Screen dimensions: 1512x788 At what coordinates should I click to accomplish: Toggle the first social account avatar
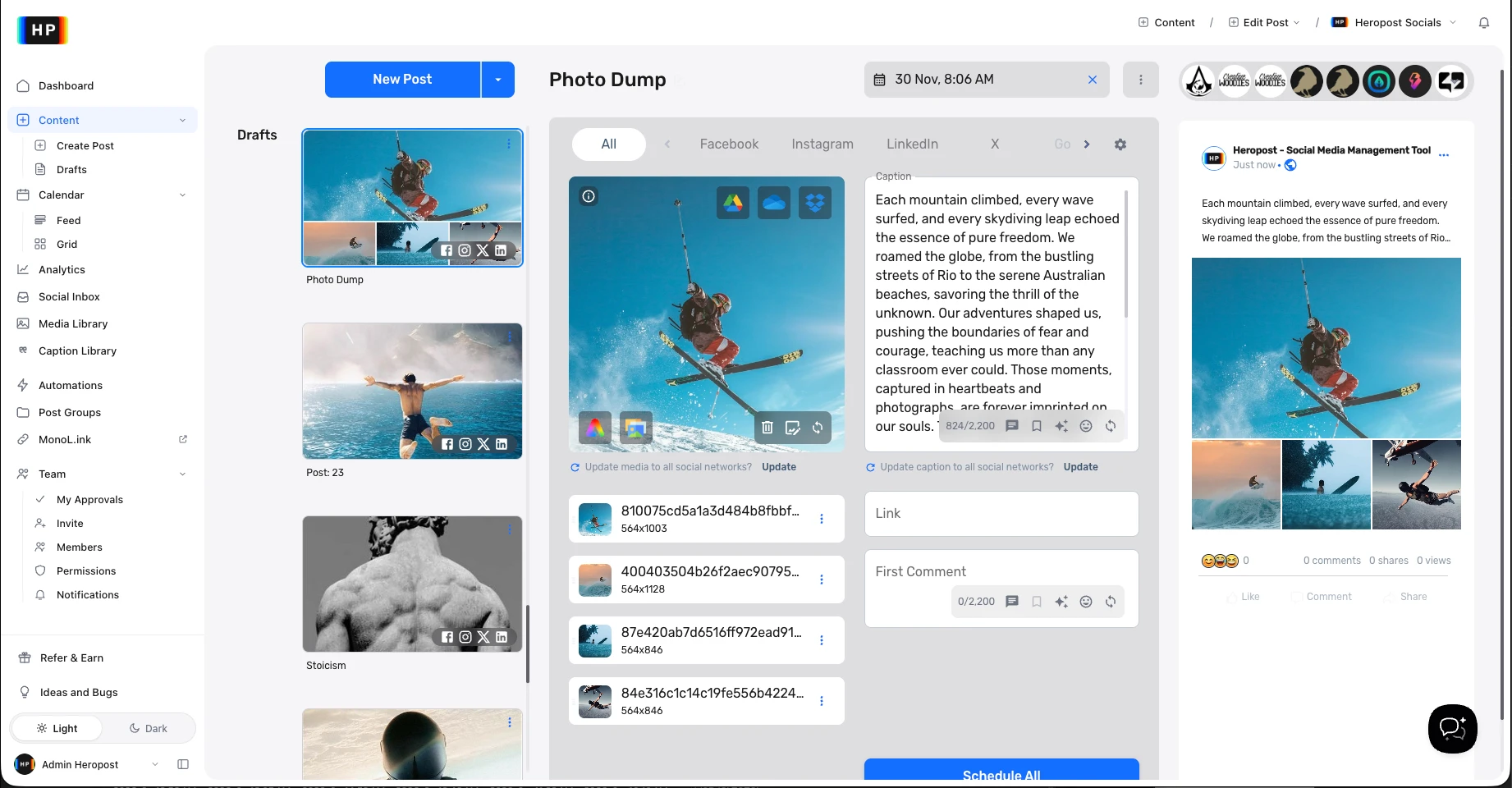pyautogui.click(x=1199, y=81)
